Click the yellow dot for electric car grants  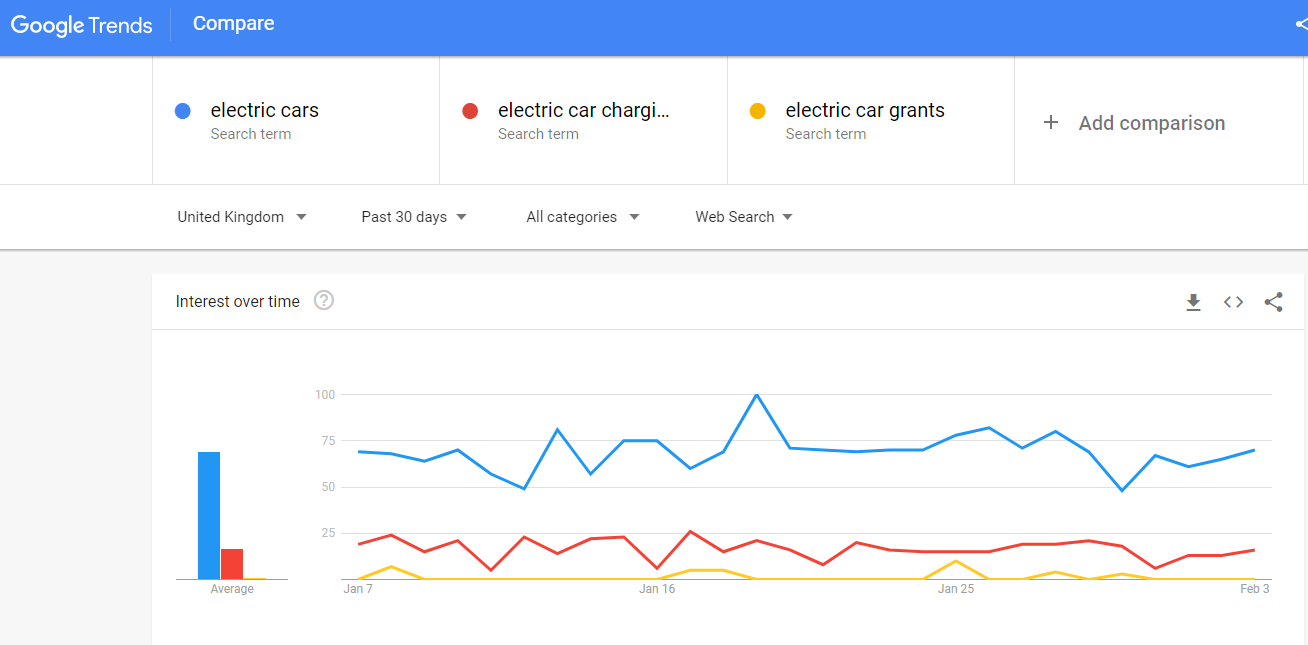coord(757,111)
